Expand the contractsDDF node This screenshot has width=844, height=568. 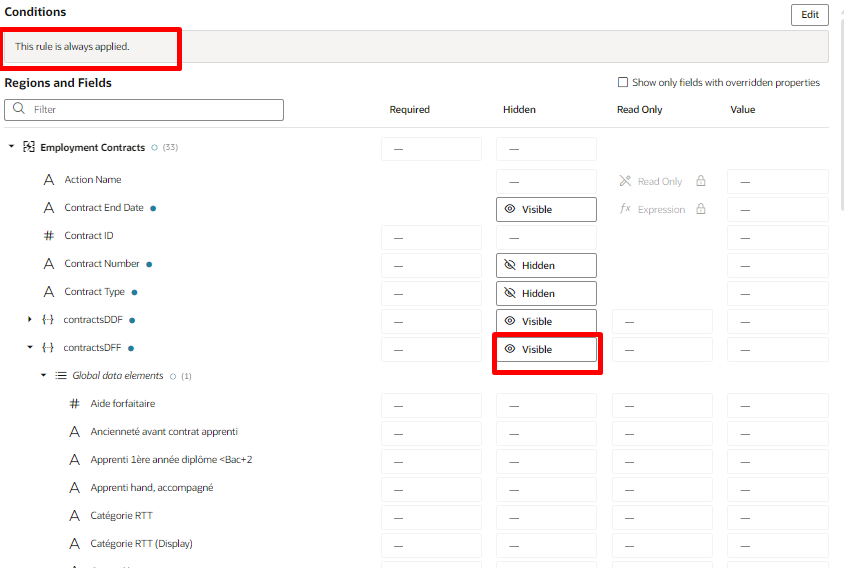30,319
